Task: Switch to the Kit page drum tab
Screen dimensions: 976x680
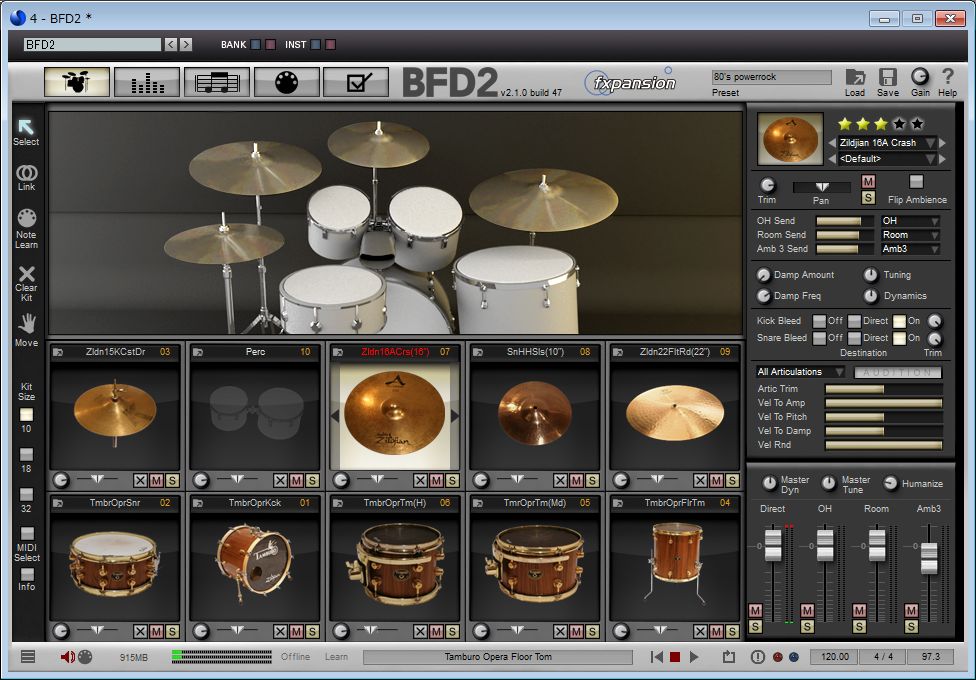Action: pos(77,82)
